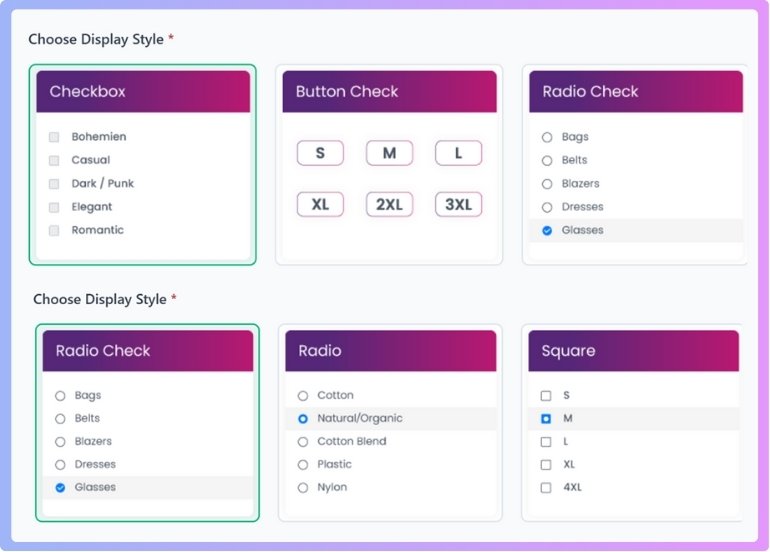The image size is (770, 552).
Task: Click the Dark / Punk label text
Action: click(103, 183)
